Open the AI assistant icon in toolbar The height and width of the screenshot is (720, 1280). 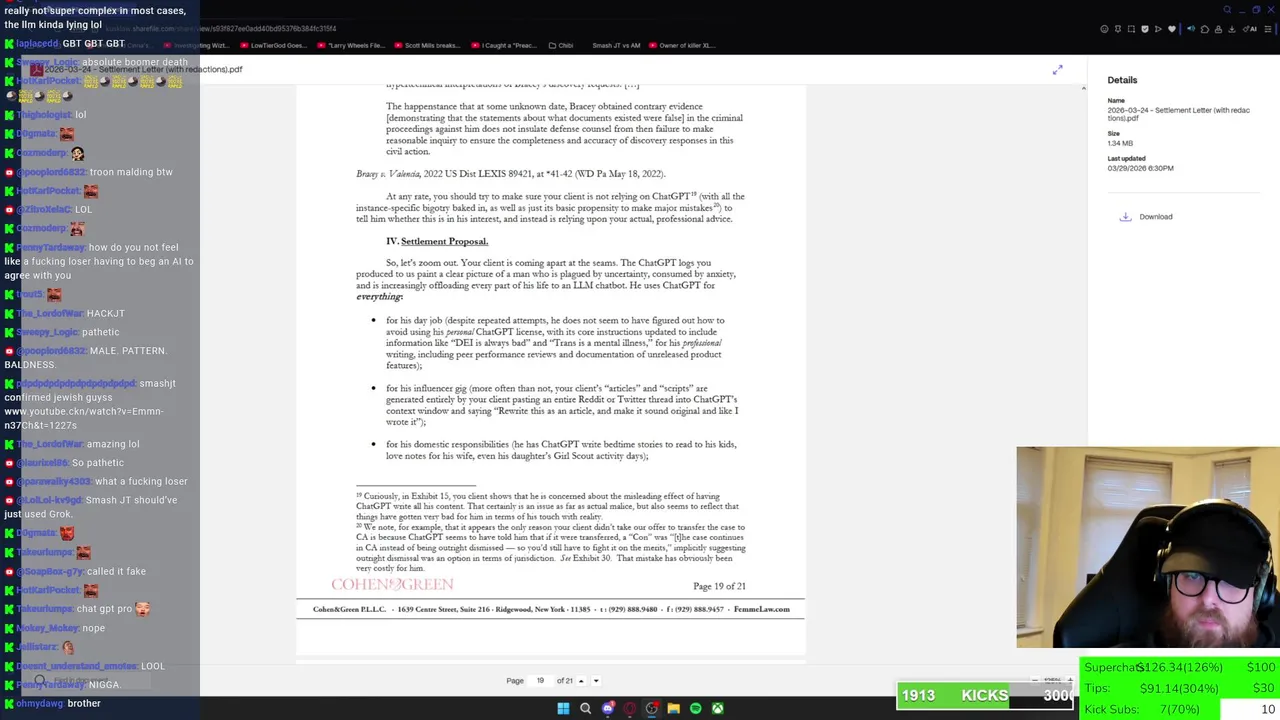pyautogui.click(x=1250, y=29)
